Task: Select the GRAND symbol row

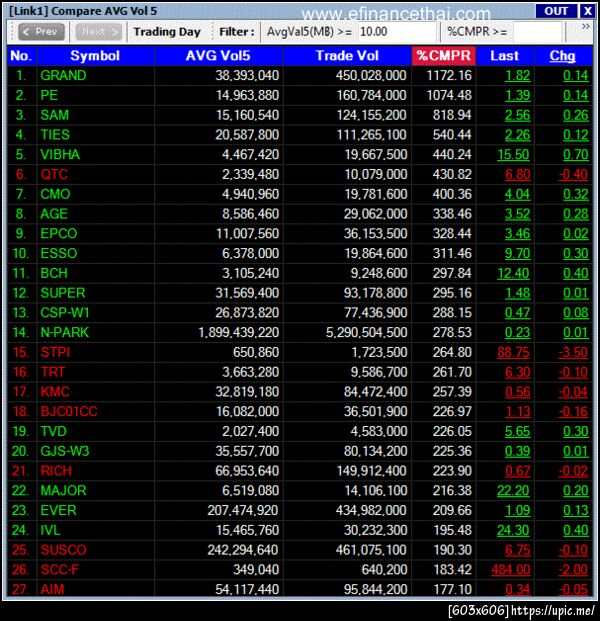Action: [x=300, y=75]
